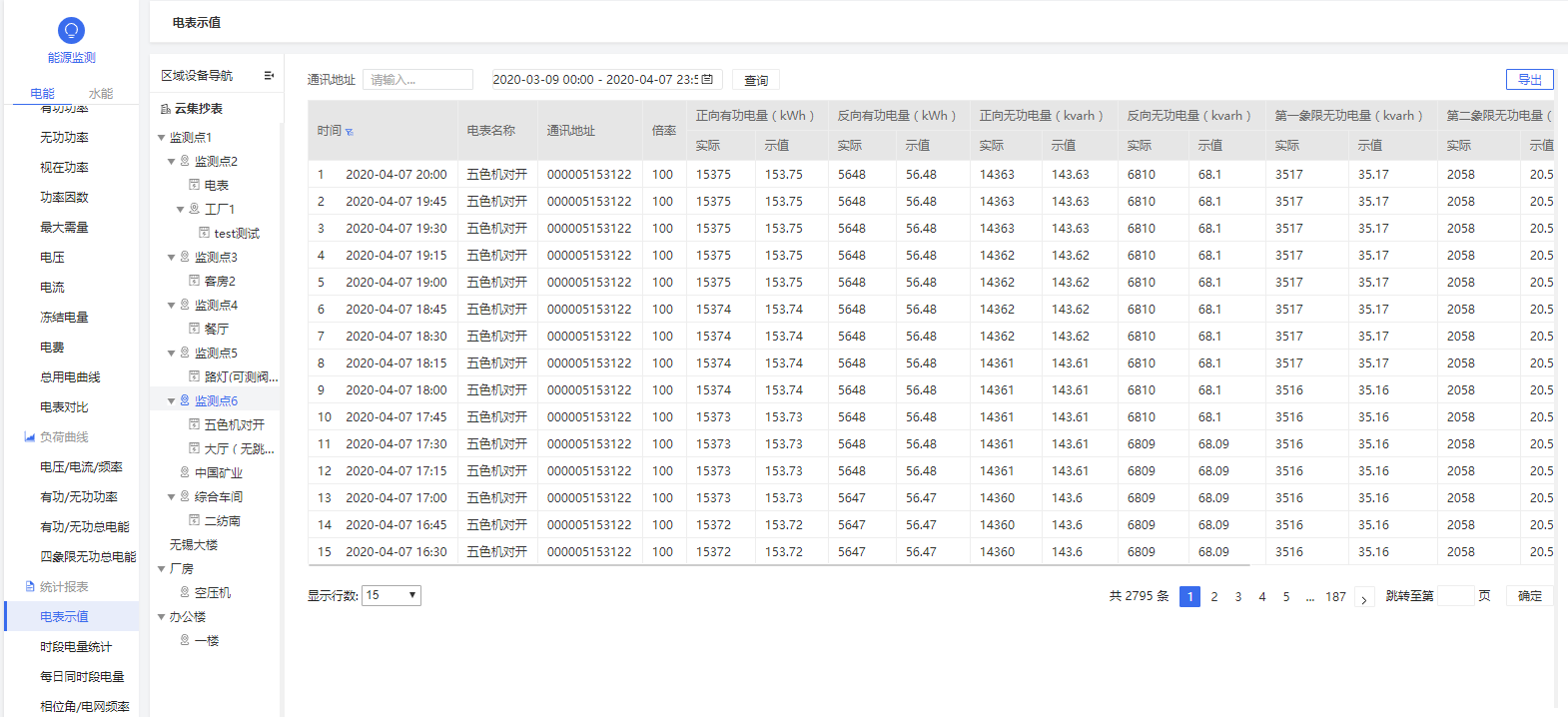Click meter icon beside 餐厅
This screenshot has height=717, width=1568.
(195, 329)
